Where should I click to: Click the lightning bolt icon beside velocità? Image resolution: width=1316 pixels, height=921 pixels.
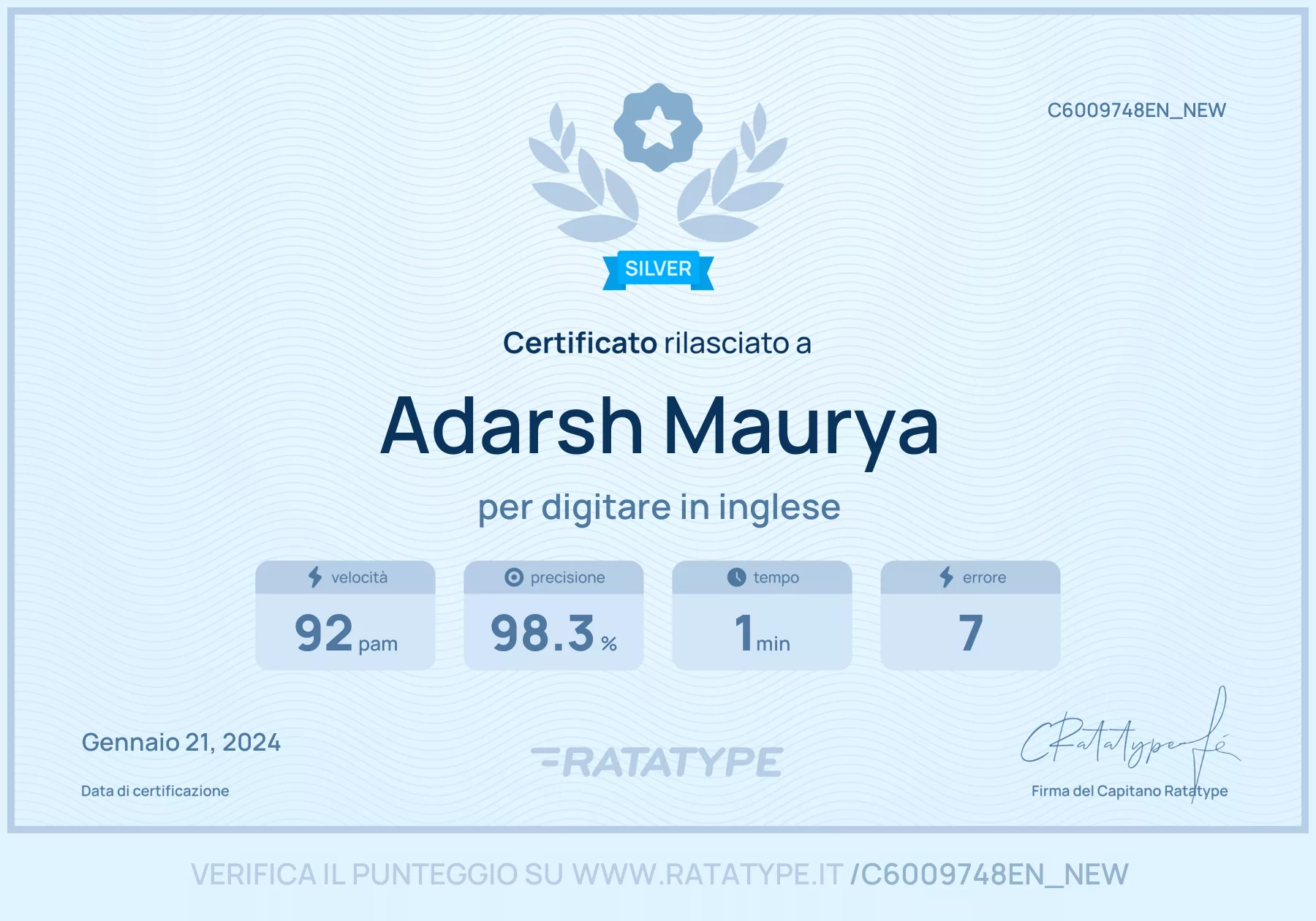click(x=315, y=577)
